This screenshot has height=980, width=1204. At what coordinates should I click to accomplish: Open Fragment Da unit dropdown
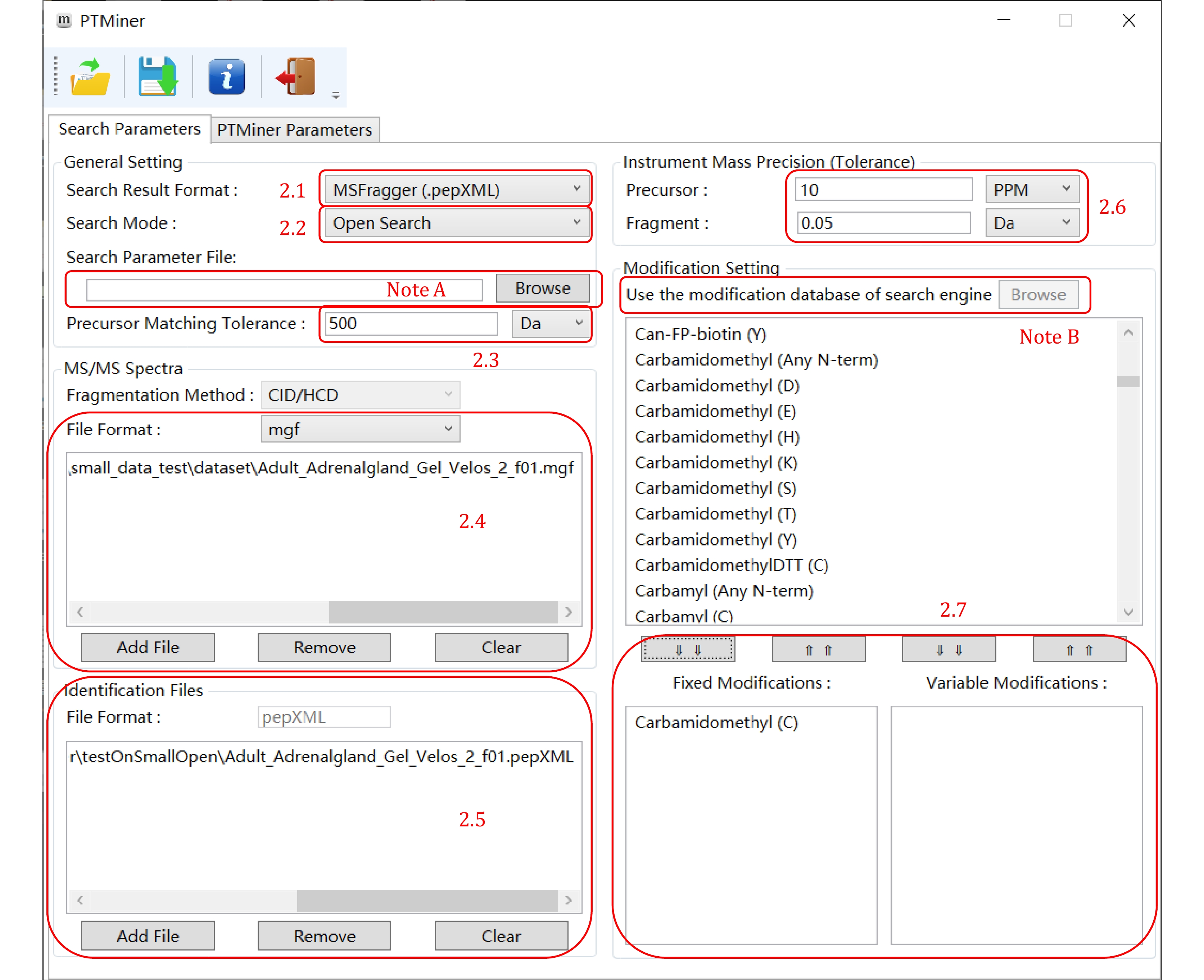point(1032,223)
